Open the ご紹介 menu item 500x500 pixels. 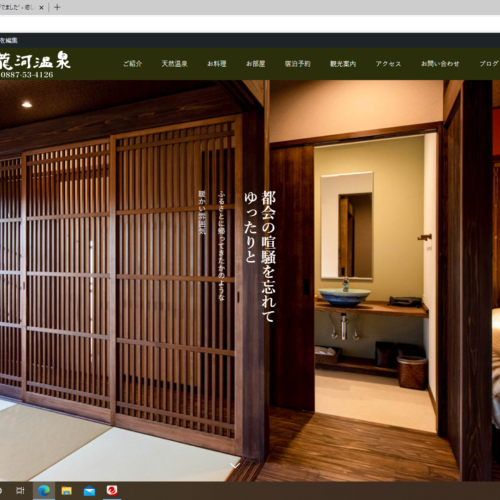coord(133,64)
